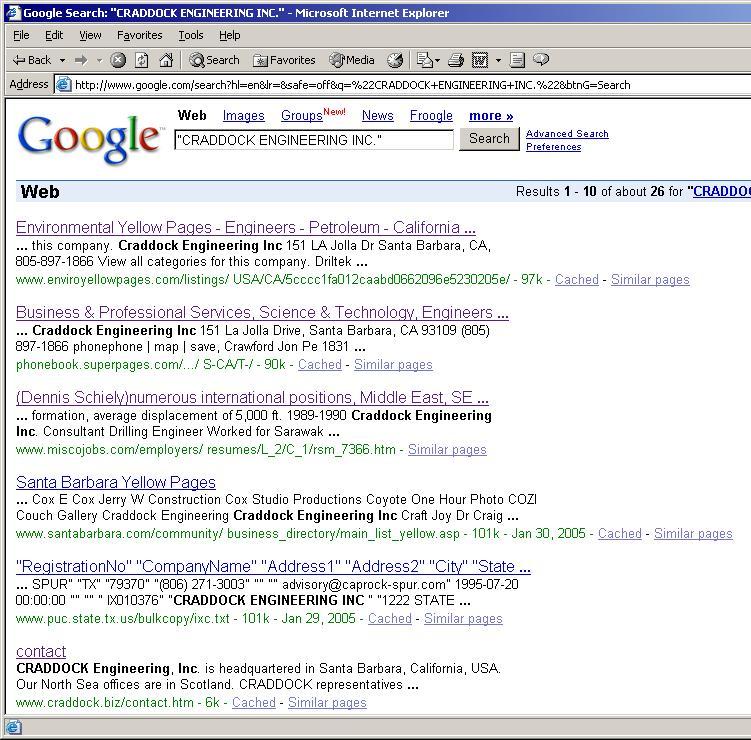Click the IE icon in title bar
The image size is (751, 740).
(x=12, y=12)
